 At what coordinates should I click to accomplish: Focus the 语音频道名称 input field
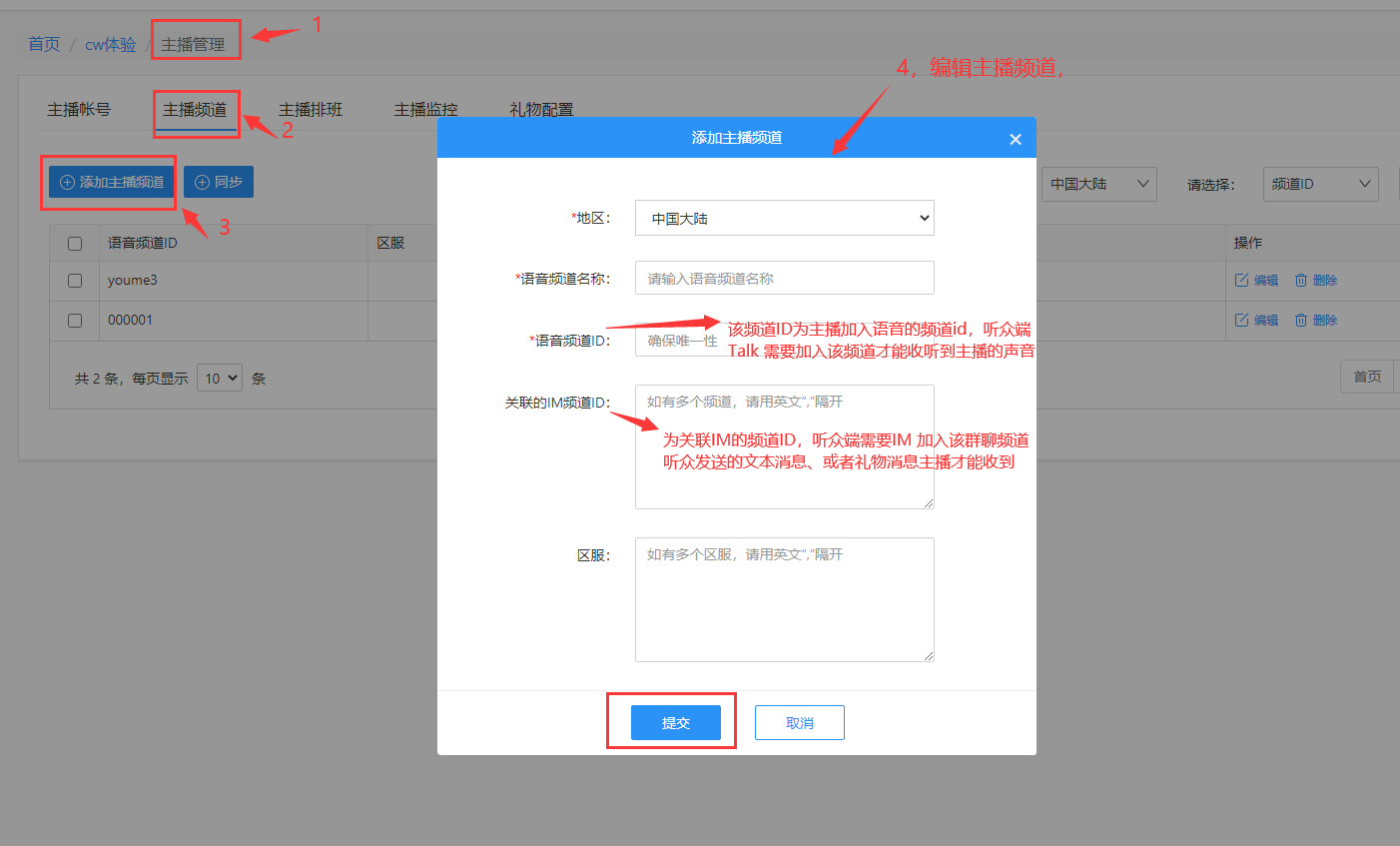pyautogui.click(x=785, y=278)
